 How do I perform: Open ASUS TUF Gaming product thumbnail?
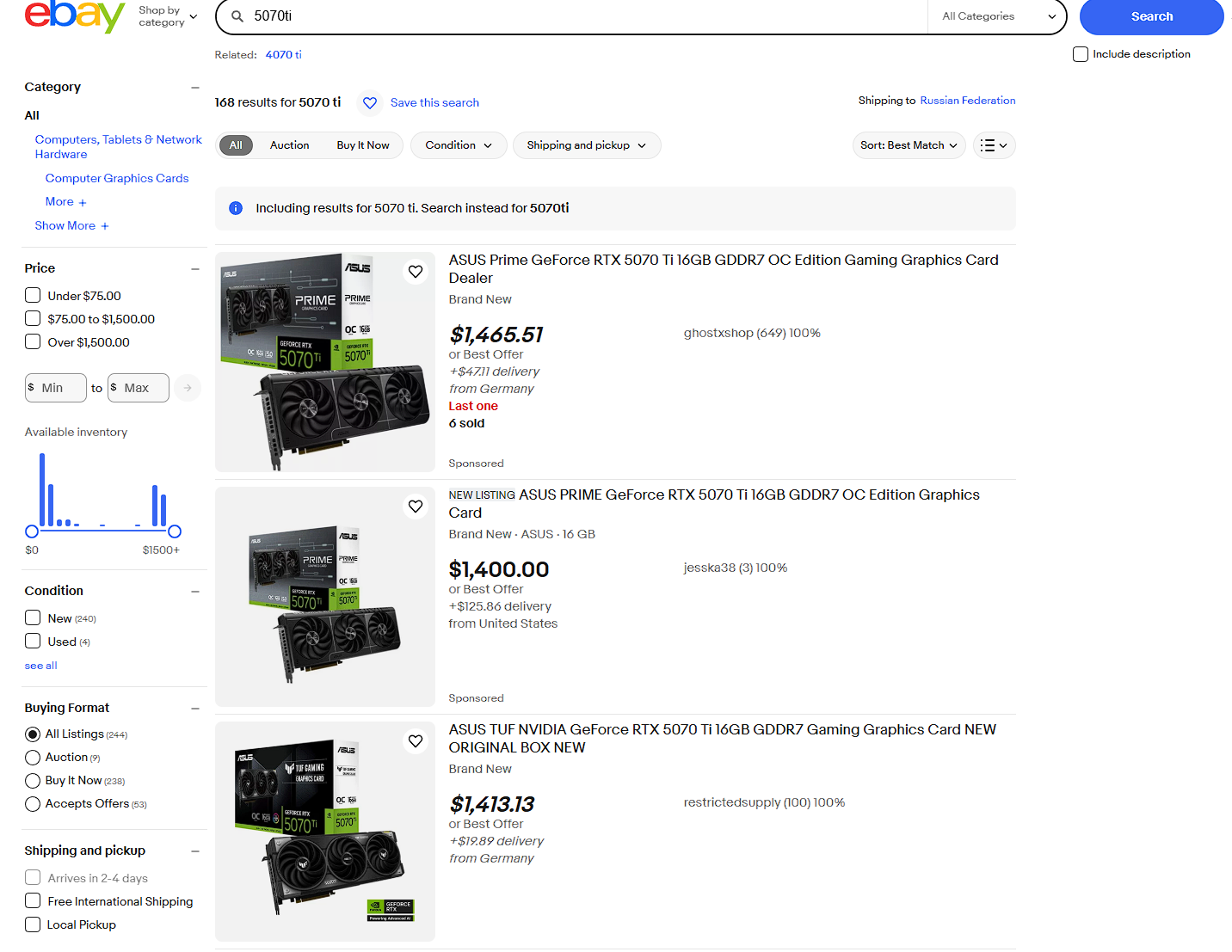pyautogui.click(x=325, y=832)
